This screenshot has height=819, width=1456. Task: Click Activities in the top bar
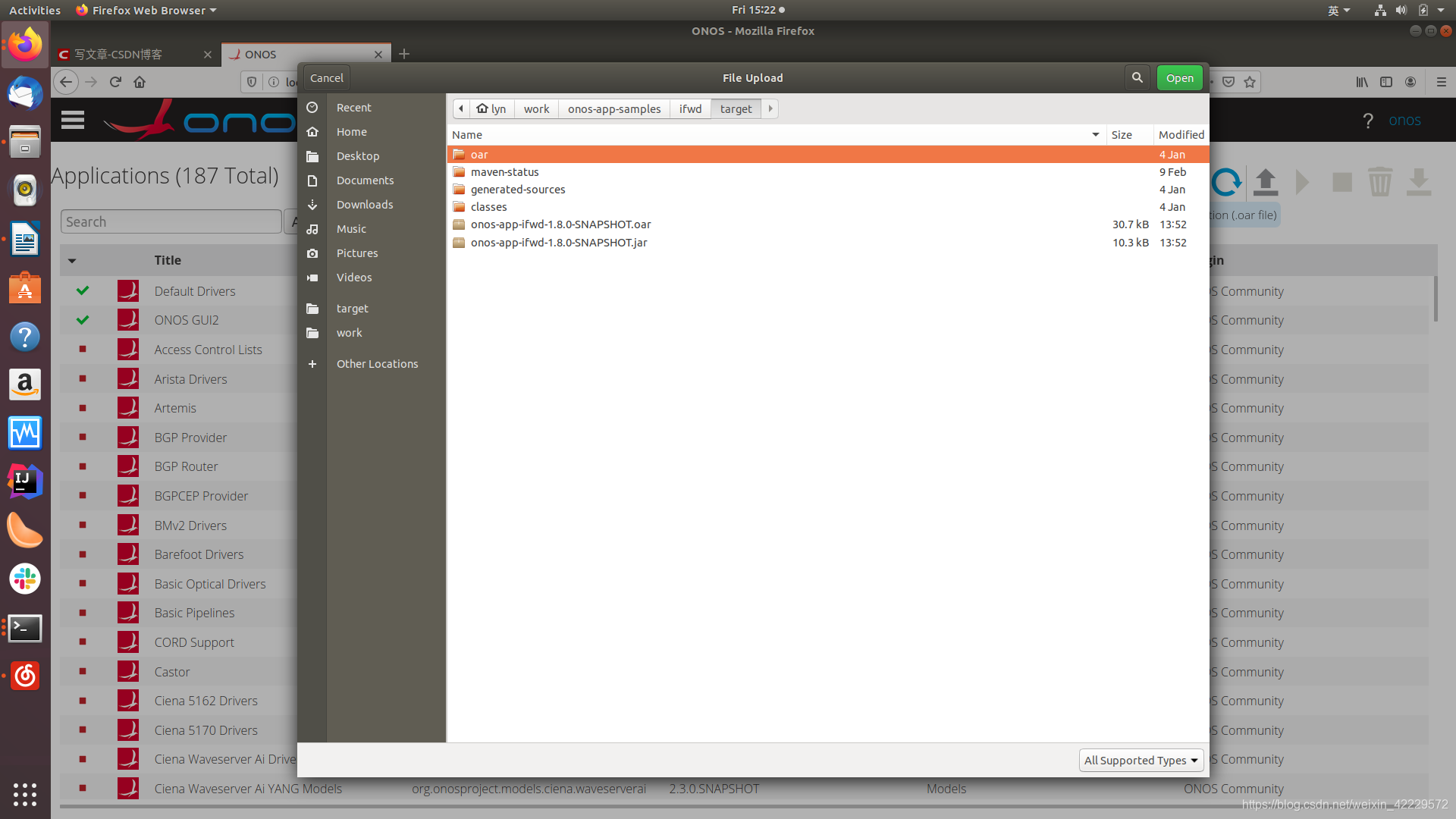[x=35, y=10]
